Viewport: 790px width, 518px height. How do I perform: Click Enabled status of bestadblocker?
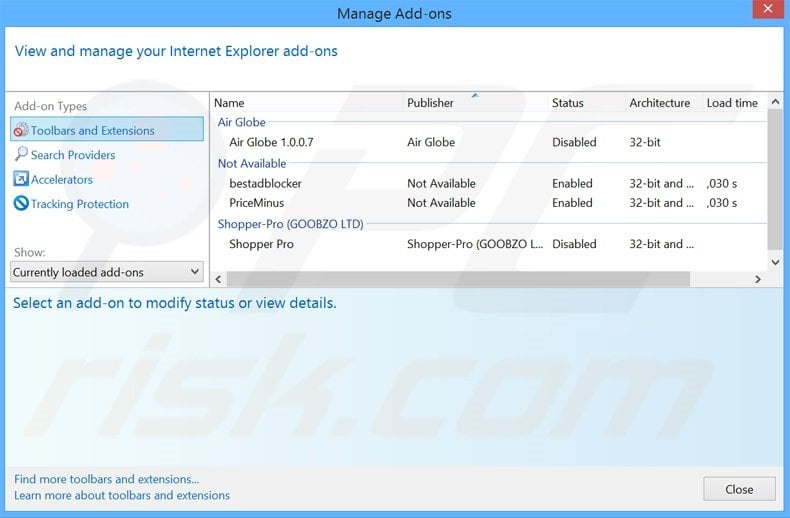(572, 183)
